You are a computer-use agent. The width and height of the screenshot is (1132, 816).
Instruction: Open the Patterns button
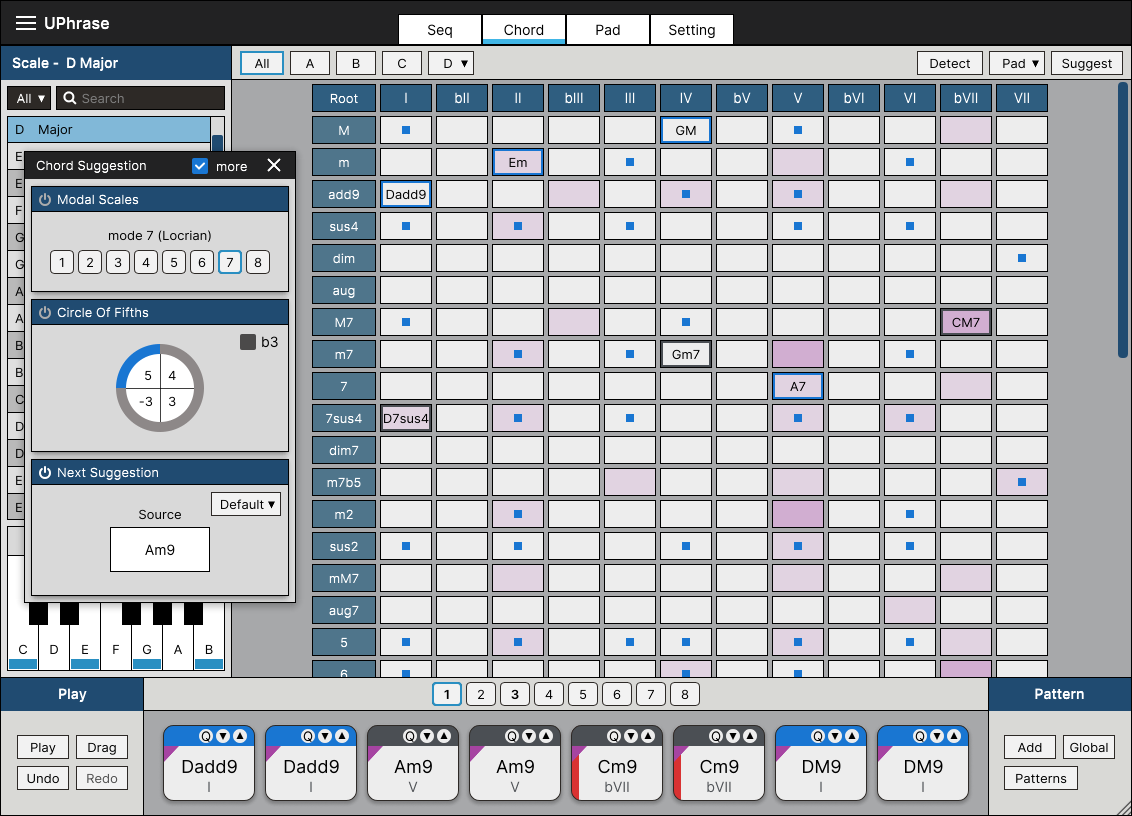[1040, 778]
